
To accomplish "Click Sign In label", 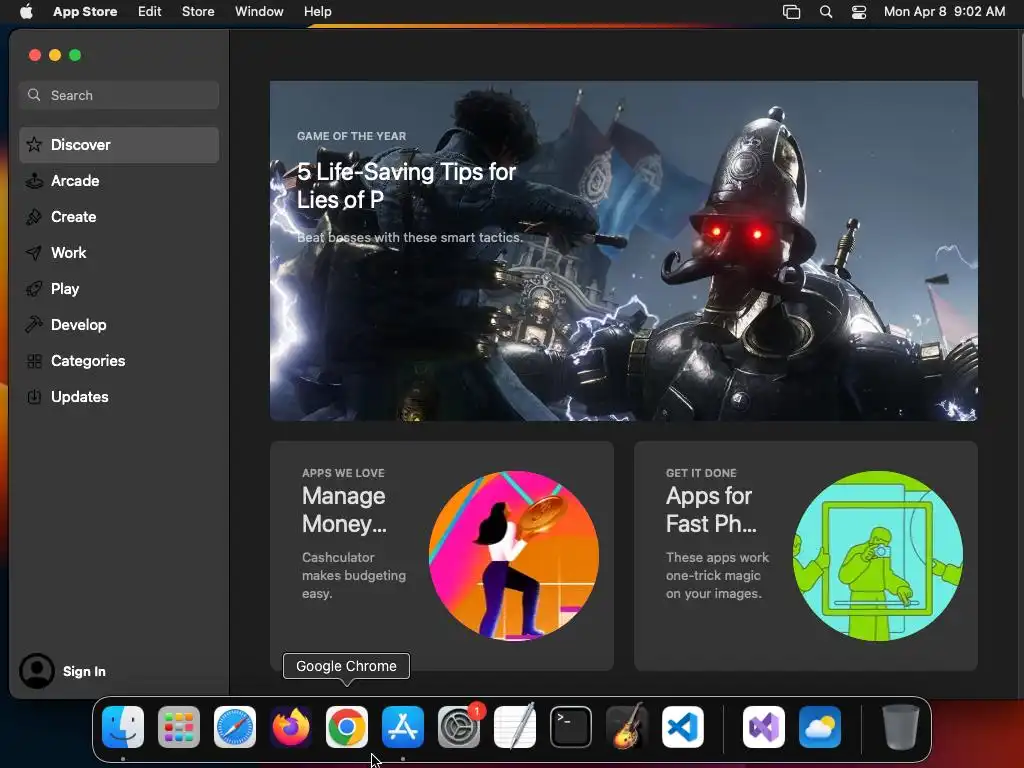I will [84, 671].
